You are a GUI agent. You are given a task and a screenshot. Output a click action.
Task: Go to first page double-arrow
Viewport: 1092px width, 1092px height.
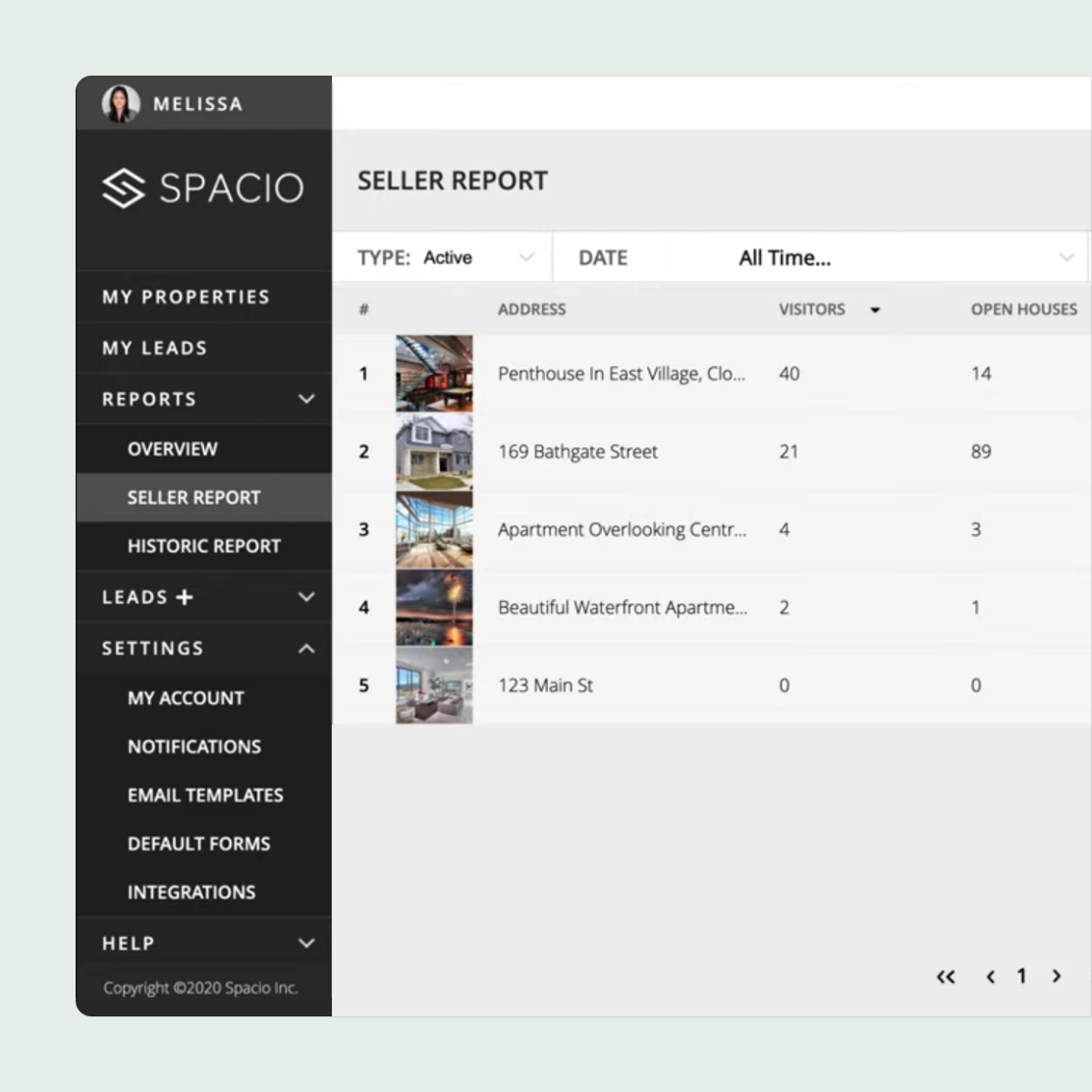coord(945,976)
